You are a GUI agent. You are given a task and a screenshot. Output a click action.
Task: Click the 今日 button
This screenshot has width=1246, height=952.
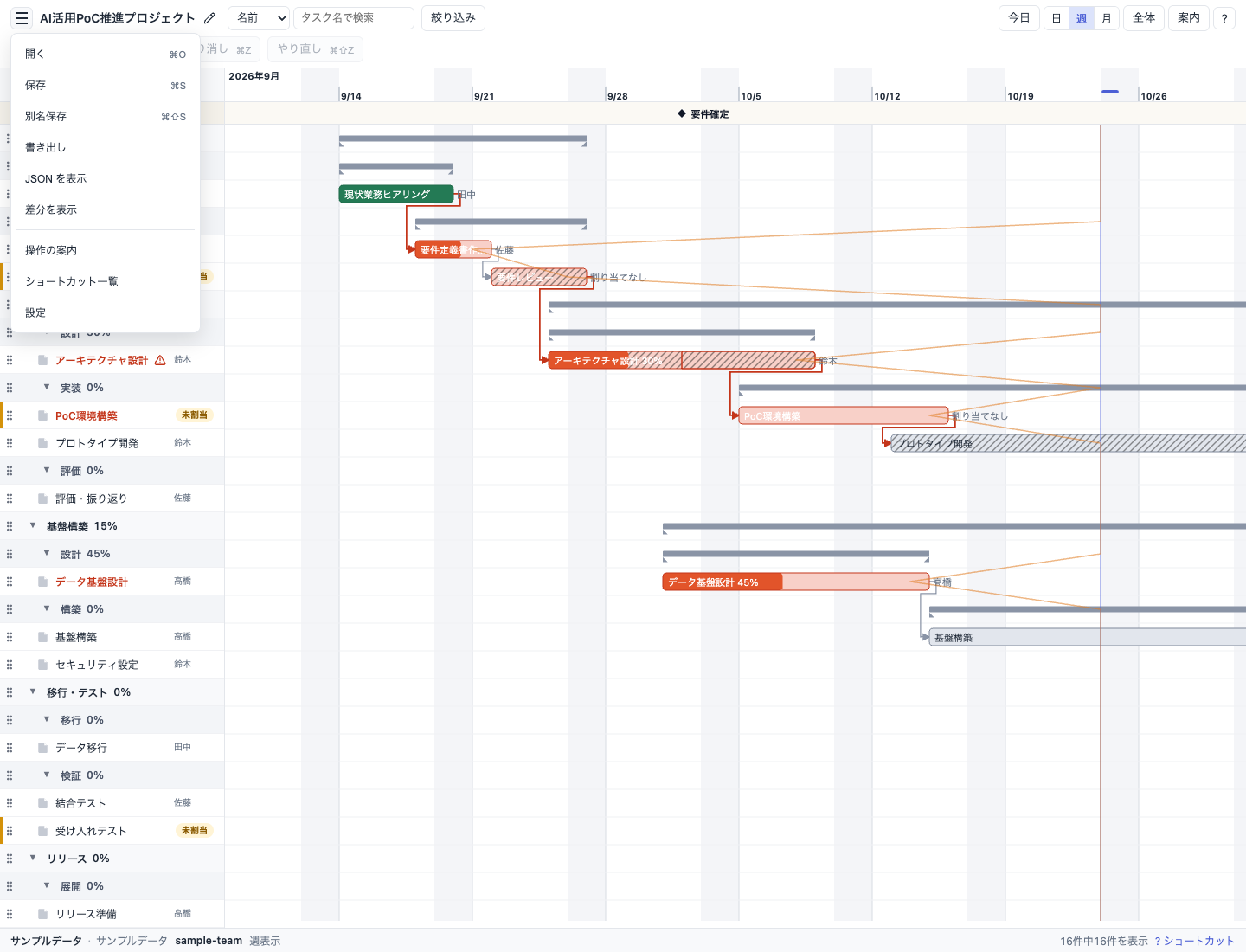(1019, 18)
